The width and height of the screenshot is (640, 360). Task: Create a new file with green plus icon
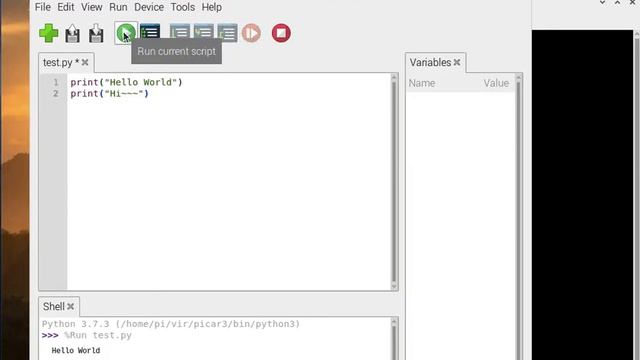point(49,33)
